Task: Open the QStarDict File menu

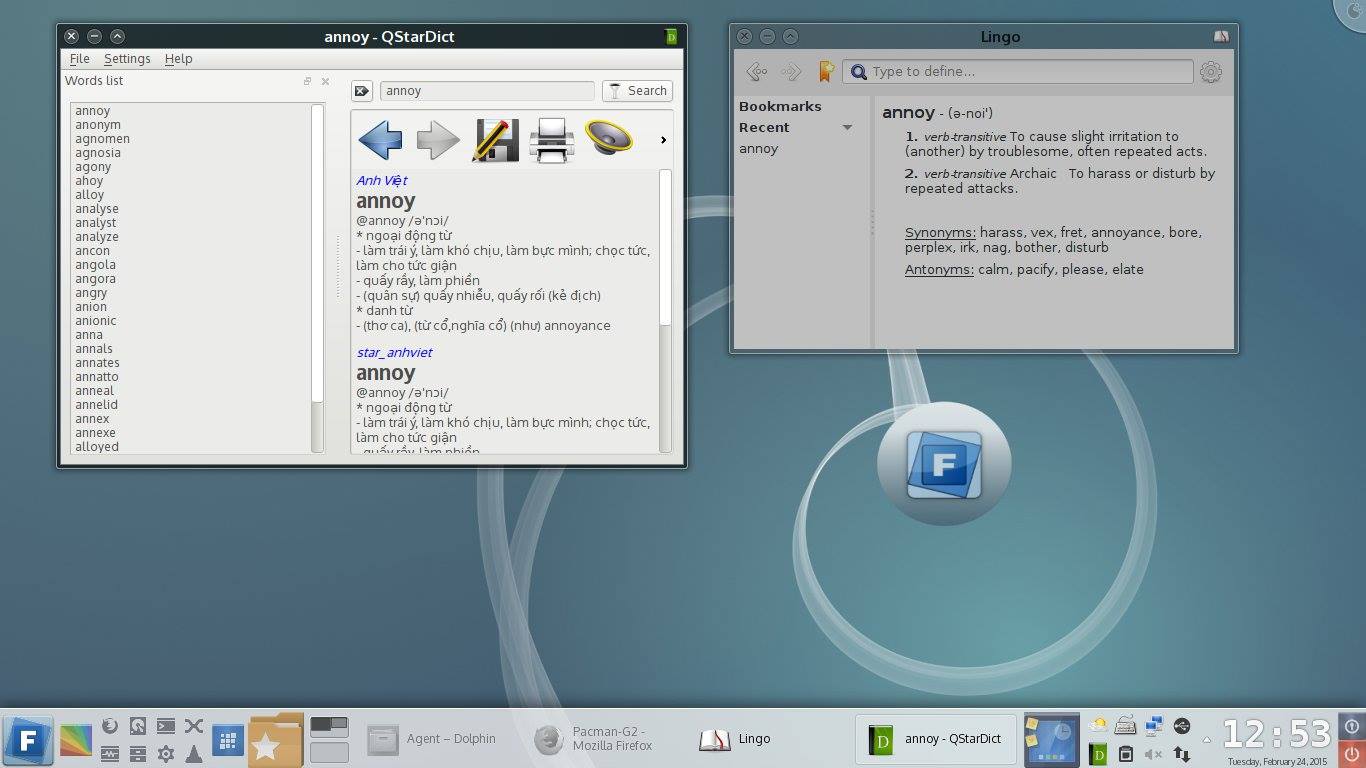Action: pyautogui.click(x=80, y=59)
